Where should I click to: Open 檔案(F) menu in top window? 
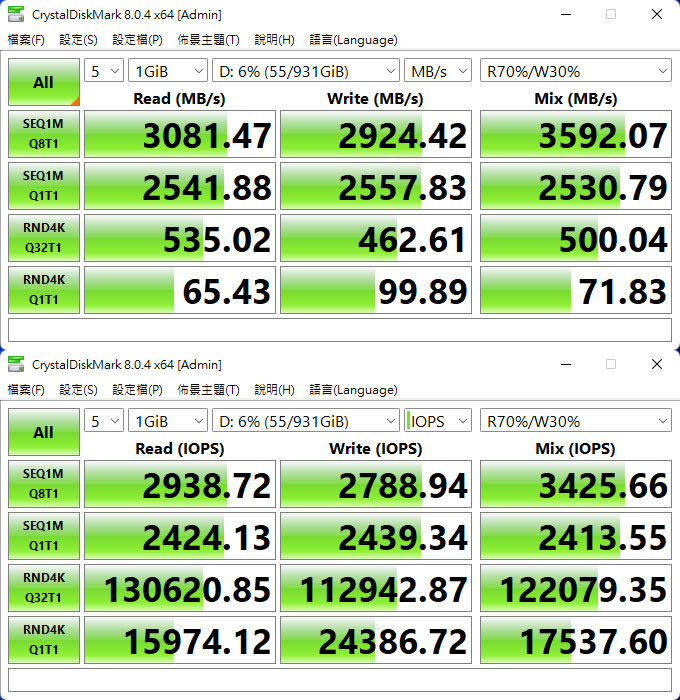click(x=26, y=40)
